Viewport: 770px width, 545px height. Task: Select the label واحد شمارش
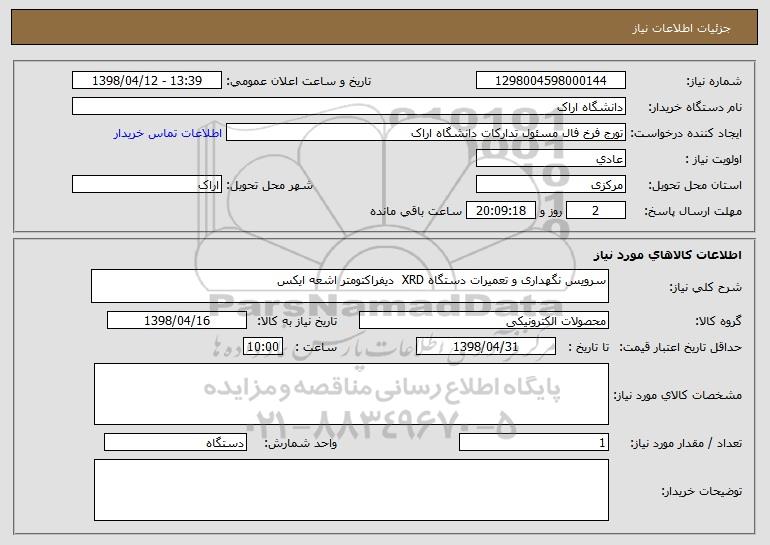point(301,443)
